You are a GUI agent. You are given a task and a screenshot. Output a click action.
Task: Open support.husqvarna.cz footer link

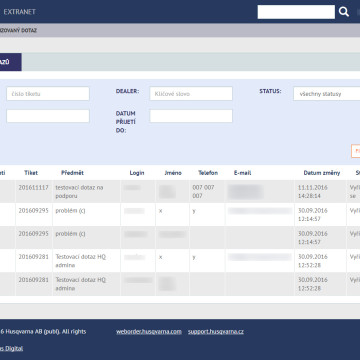pos(216,332)
